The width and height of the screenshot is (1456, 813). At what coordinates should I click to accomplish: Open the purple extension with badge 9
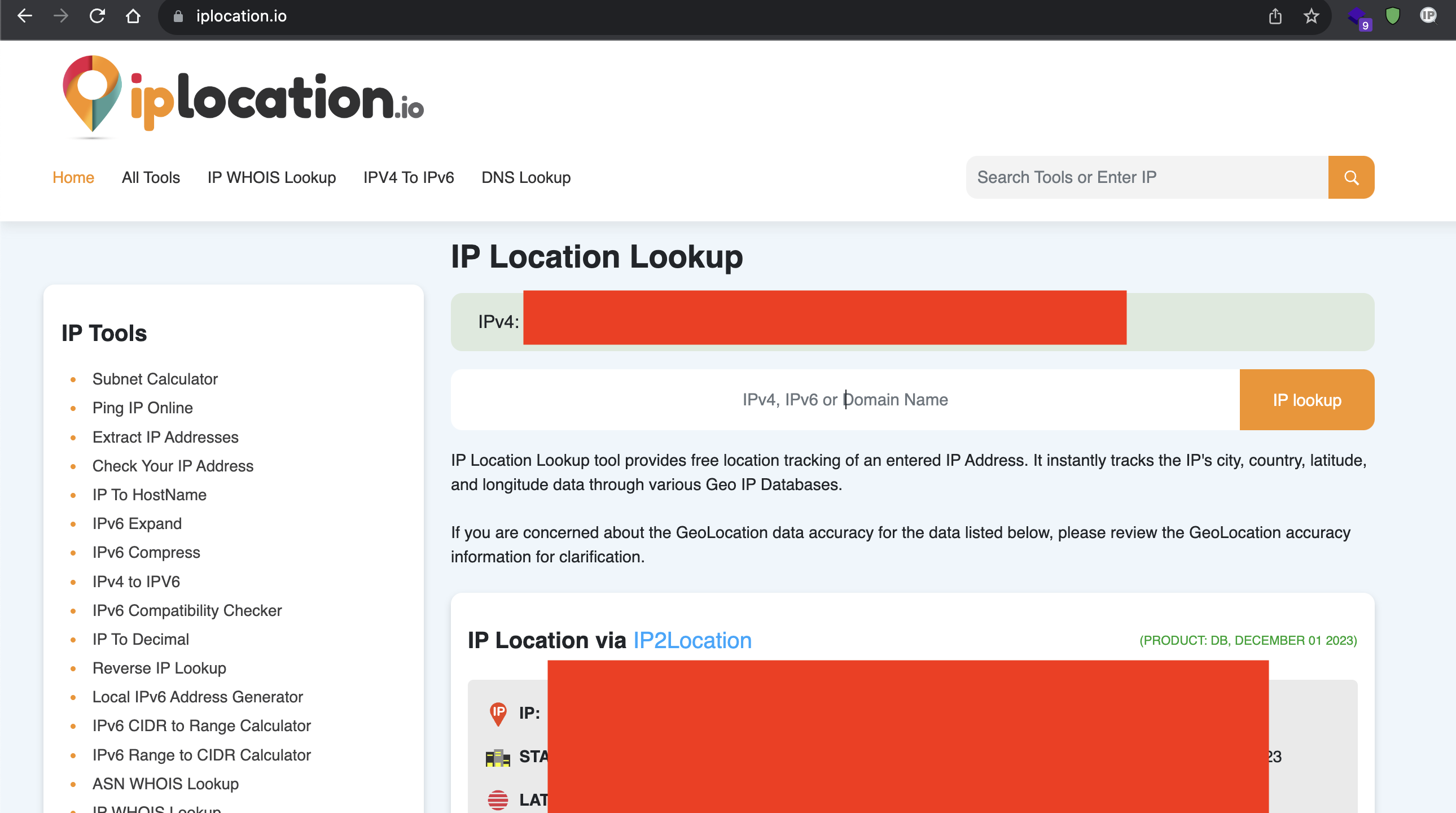1359,18
